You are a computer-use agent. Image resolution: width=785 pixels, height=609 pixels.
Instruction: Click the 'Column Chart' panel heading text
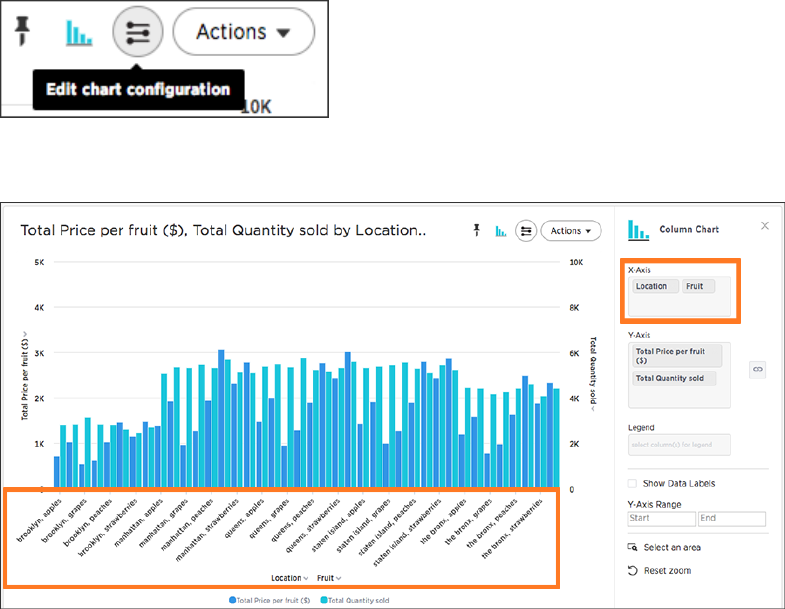[689, 229]
